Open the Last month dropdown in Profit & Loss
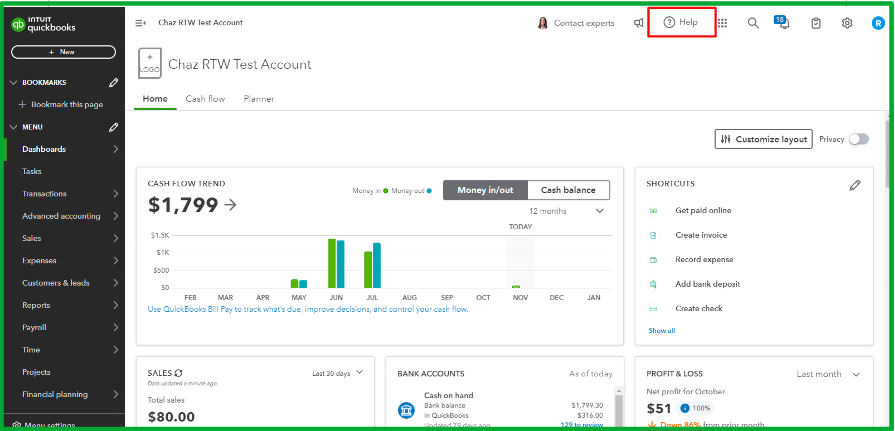The width and height of the screenshot is (895, 431). point(828,374)
